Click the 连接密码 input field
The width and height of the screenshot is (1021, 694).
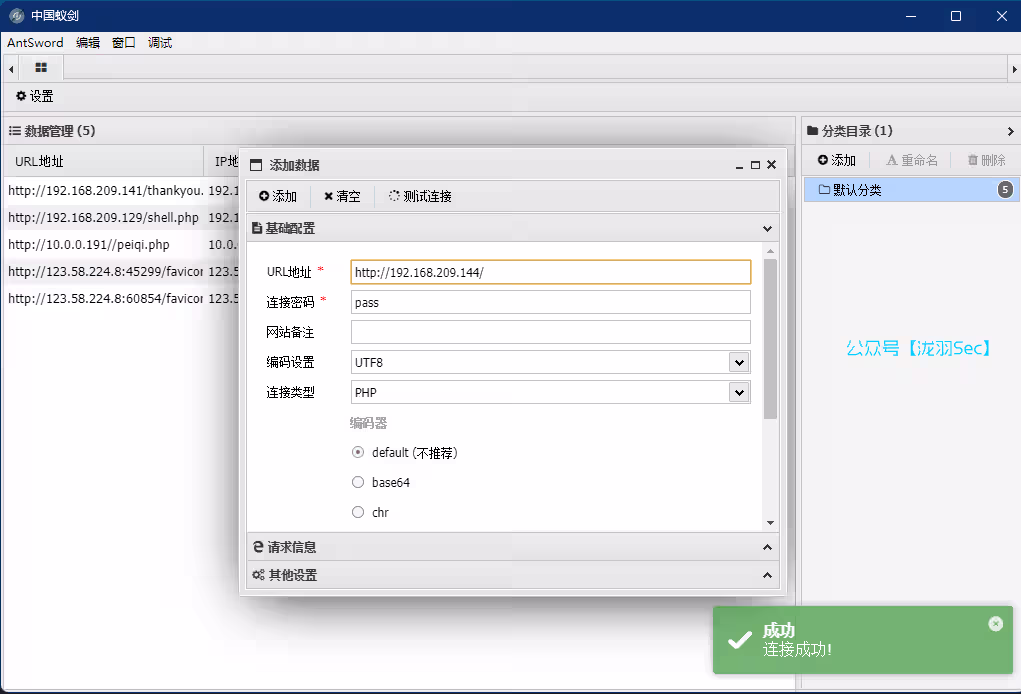pyautogui.click(x=550, y=302)
